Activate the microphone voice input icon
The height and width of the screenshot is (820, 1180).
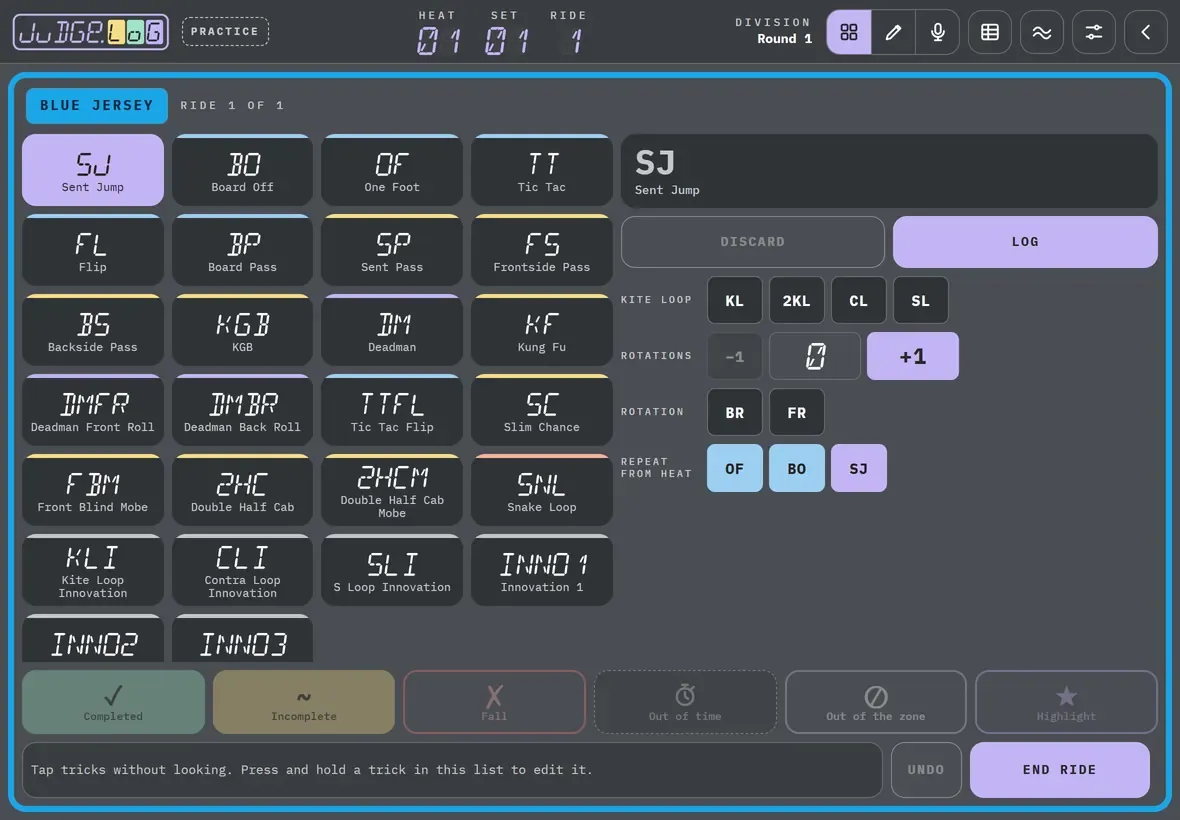tap(938, 32)
